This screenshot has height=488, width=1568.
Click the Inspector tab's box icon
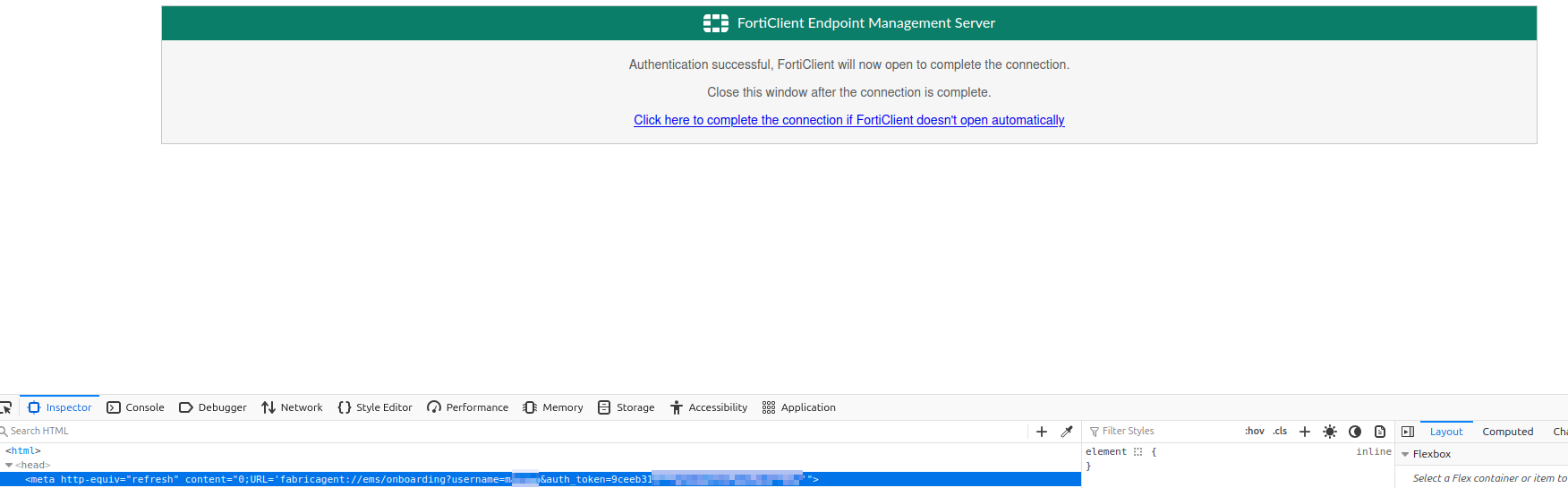[34, 407]
